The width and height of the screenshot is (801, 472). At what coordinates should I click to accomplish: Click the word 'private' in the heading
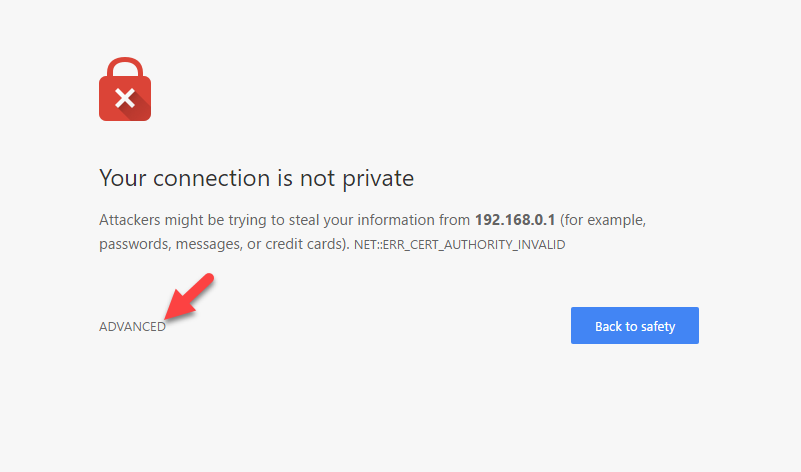click(x=379, y=179)
